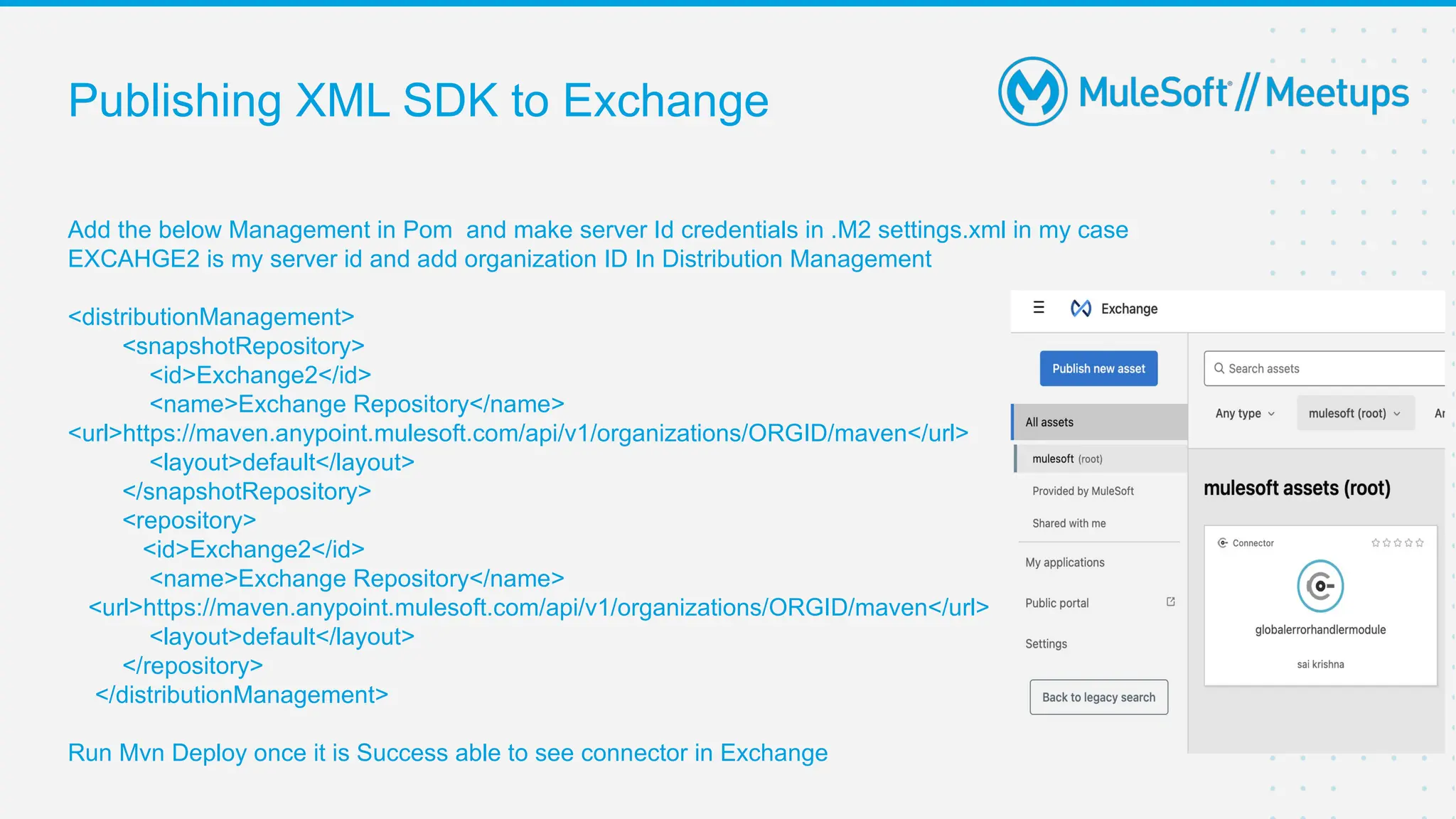Screen dimensions: 1456x819
Task: Open the hamburger menu in Exchange
Action: (x=1039, y=308)
